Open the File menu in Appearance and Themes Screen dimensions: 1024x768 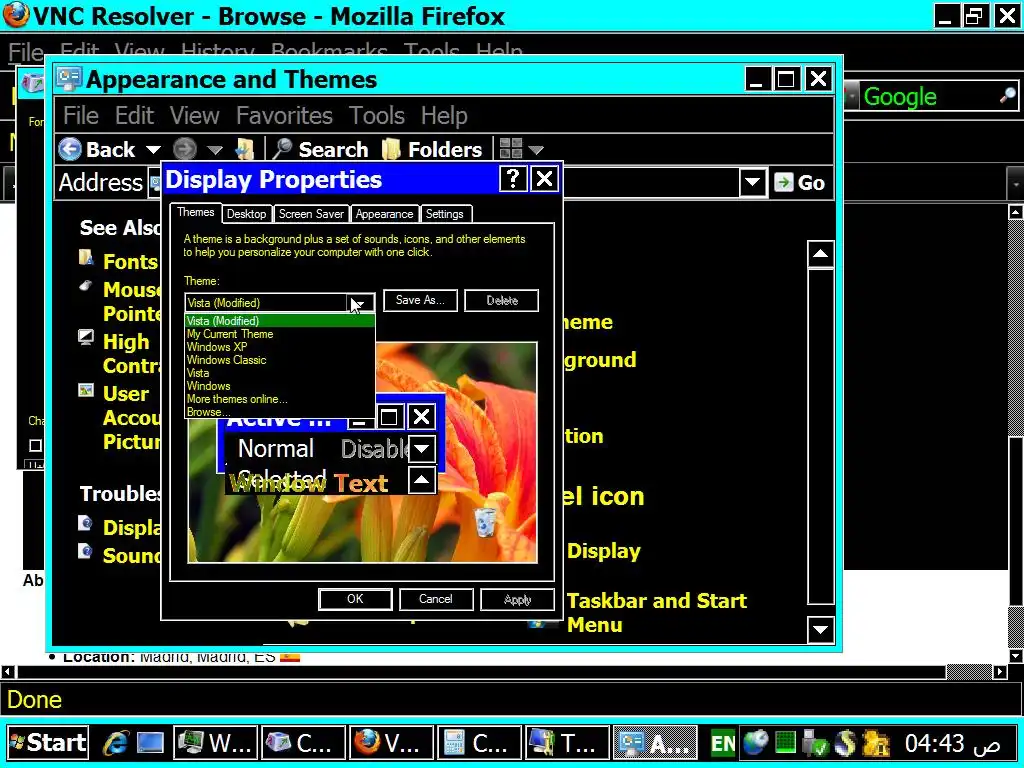click(81, 116)
